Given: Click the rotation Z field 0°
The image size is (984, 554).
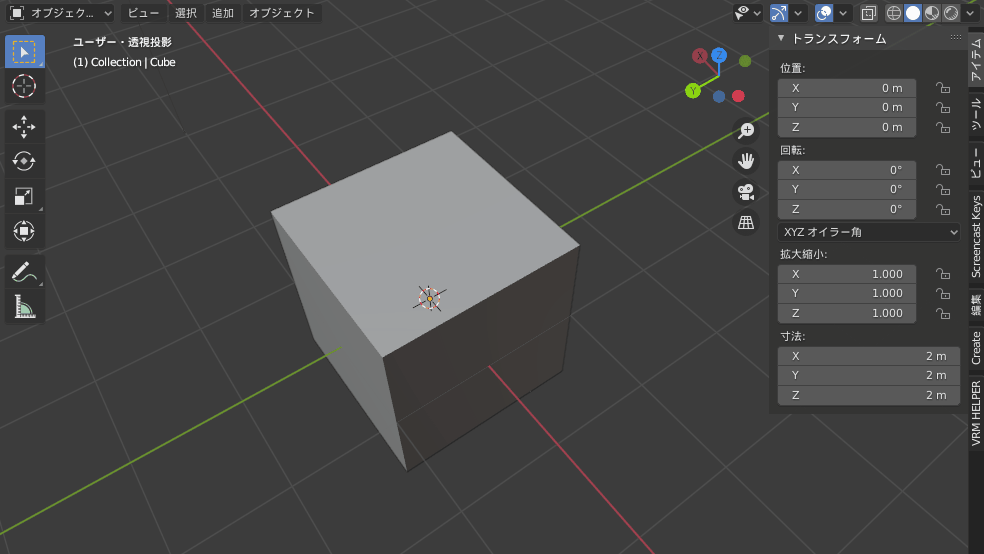Looking at the screenshot, I should (x=847, y=210).
